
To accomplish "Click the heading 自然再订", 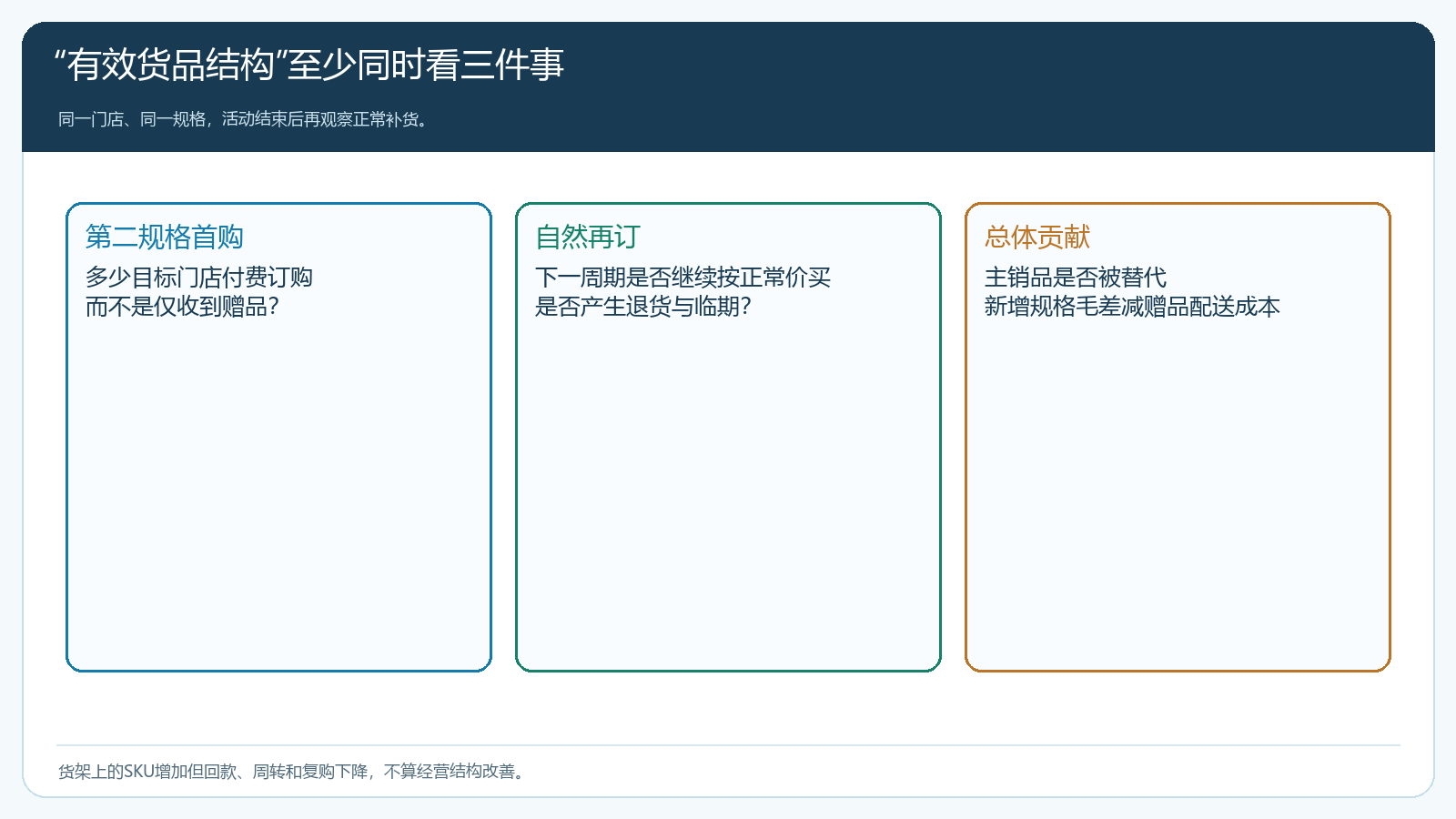I will 588,237.
